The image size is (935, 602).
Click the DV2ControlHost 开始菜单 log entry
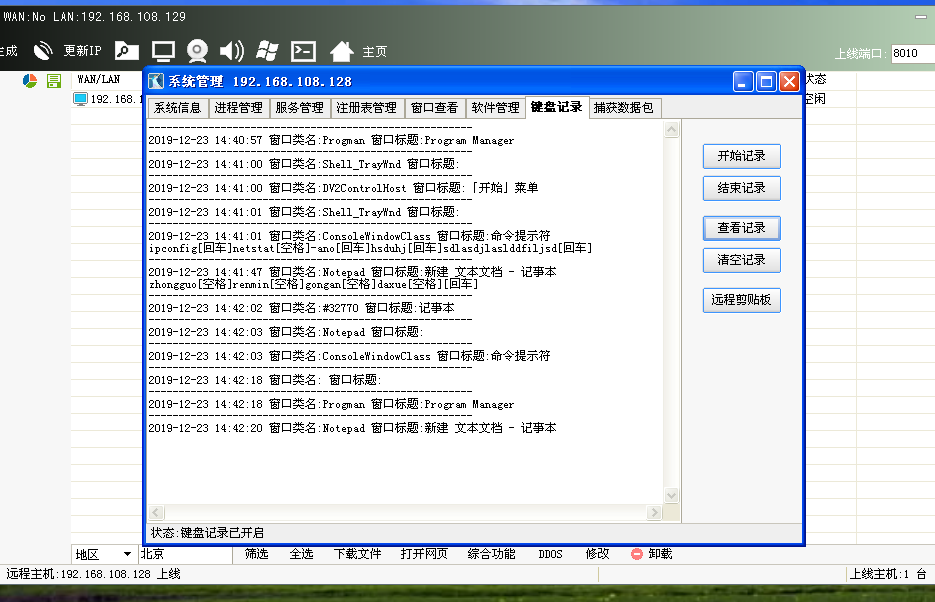343,188
